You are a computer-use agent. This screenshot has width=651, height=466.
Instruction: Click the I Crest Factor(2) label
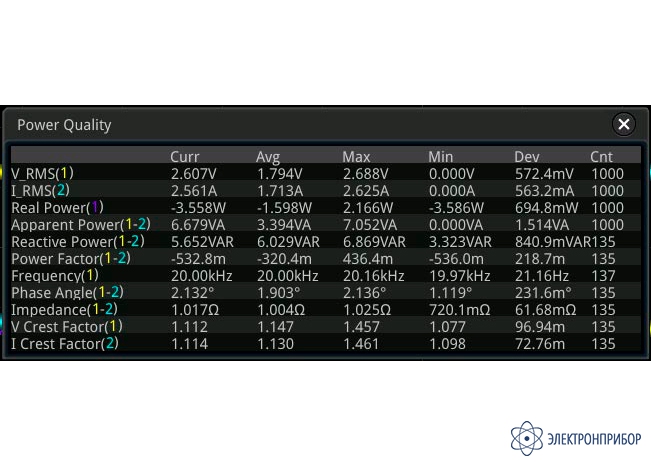click(x=65, y=343)
